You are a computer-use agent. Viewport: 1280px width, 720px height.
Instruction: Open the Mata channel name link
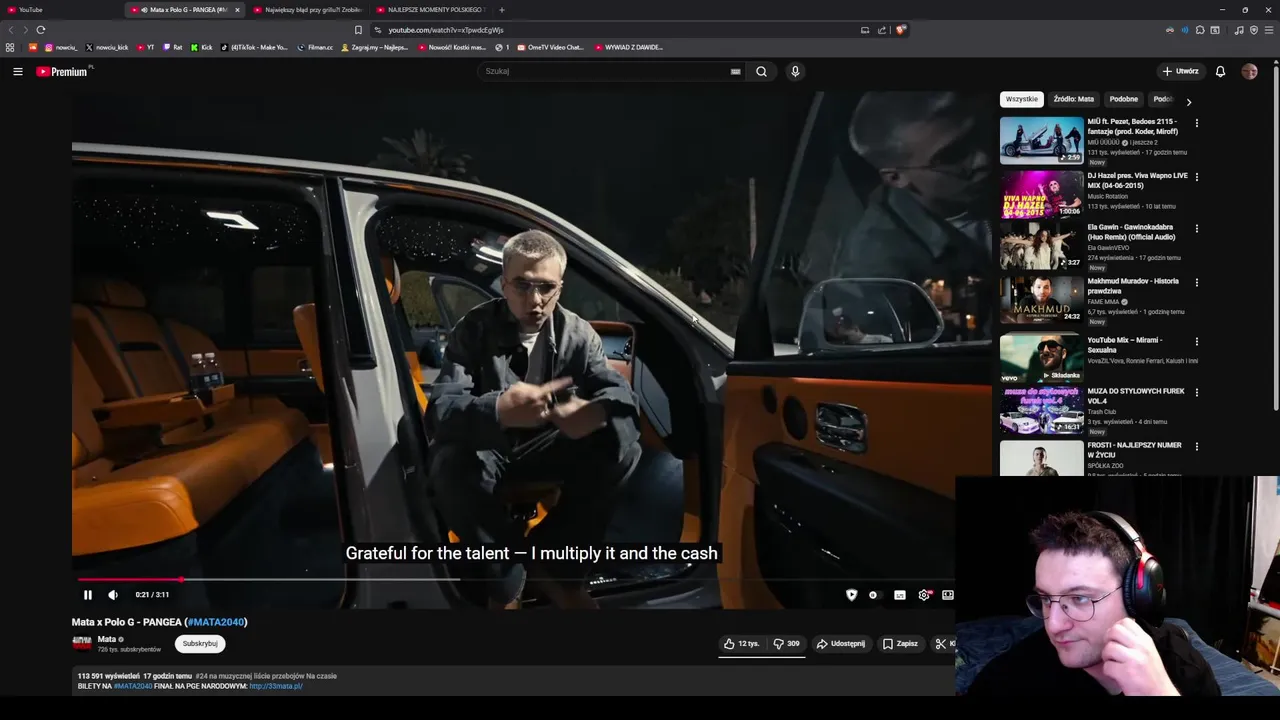click(106, 639)
